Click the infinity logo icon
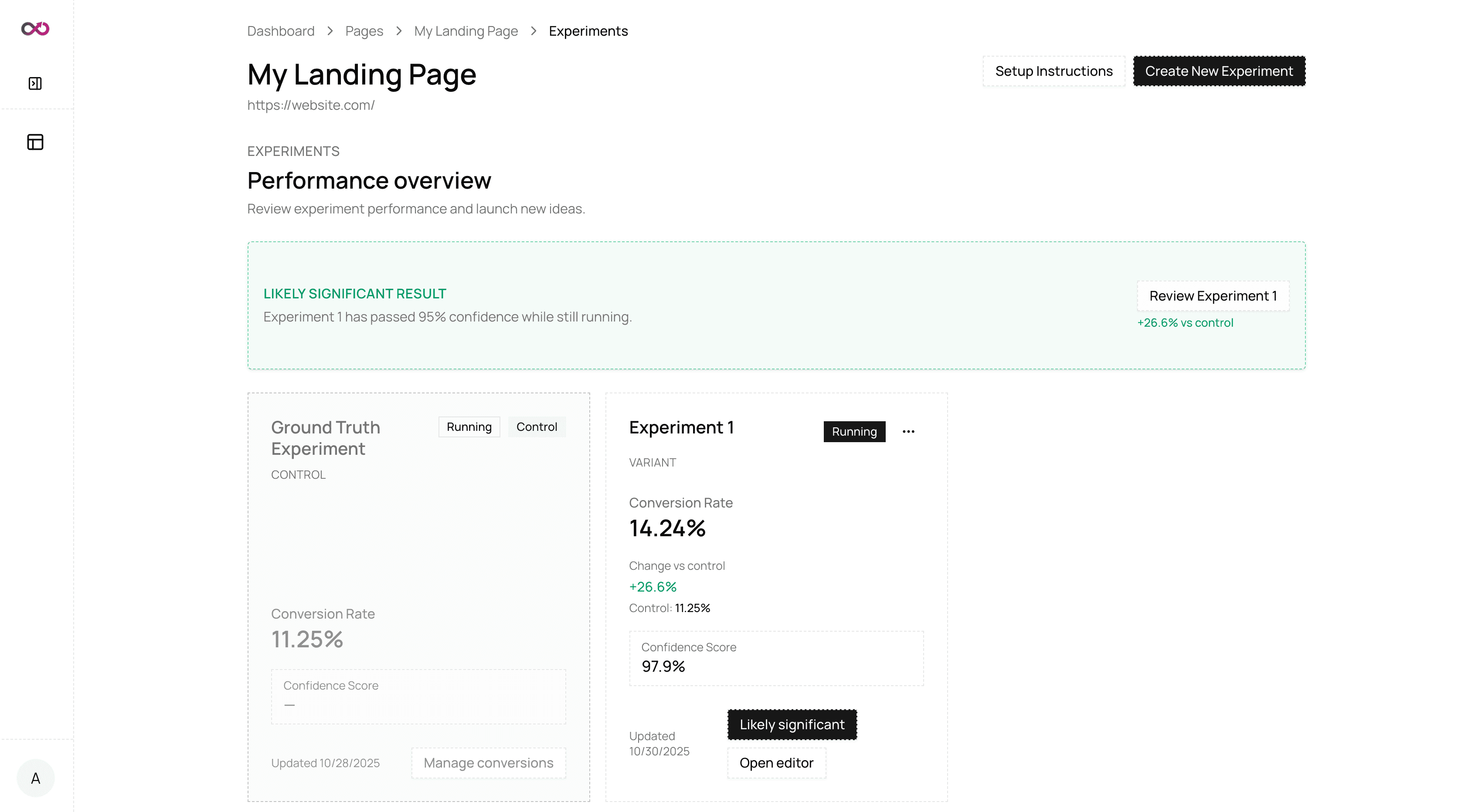The image size is (1475, 812). click(x=35, y=29)
